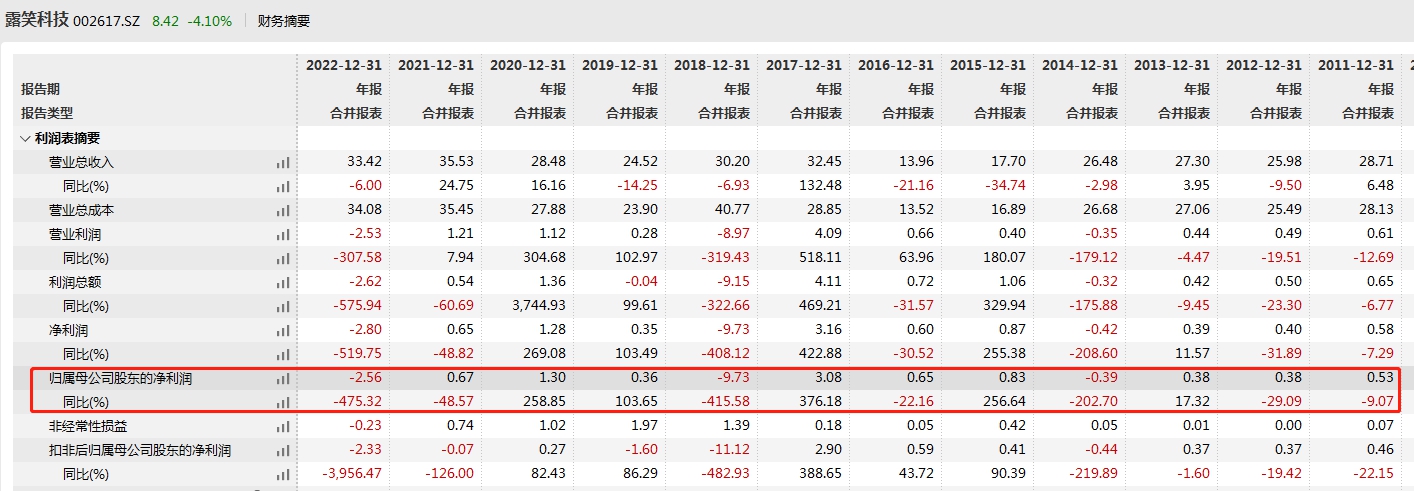The image size is (1414, 491).
Task: Click 2018 parent net profit growth -415.58
Action: (728, 402)
